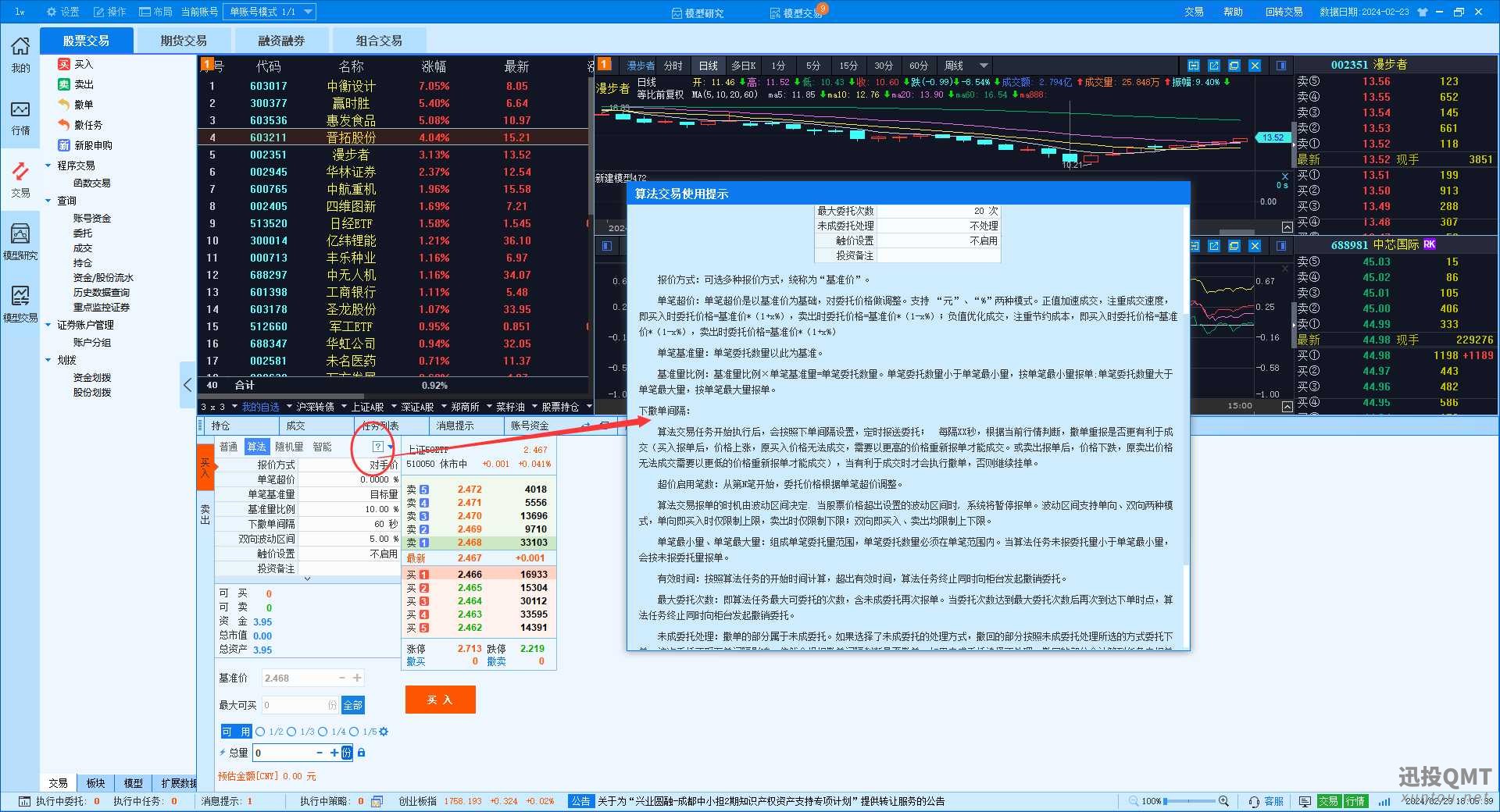
Task: Select the 日线 chart period tab
Action: click(708, 66)
